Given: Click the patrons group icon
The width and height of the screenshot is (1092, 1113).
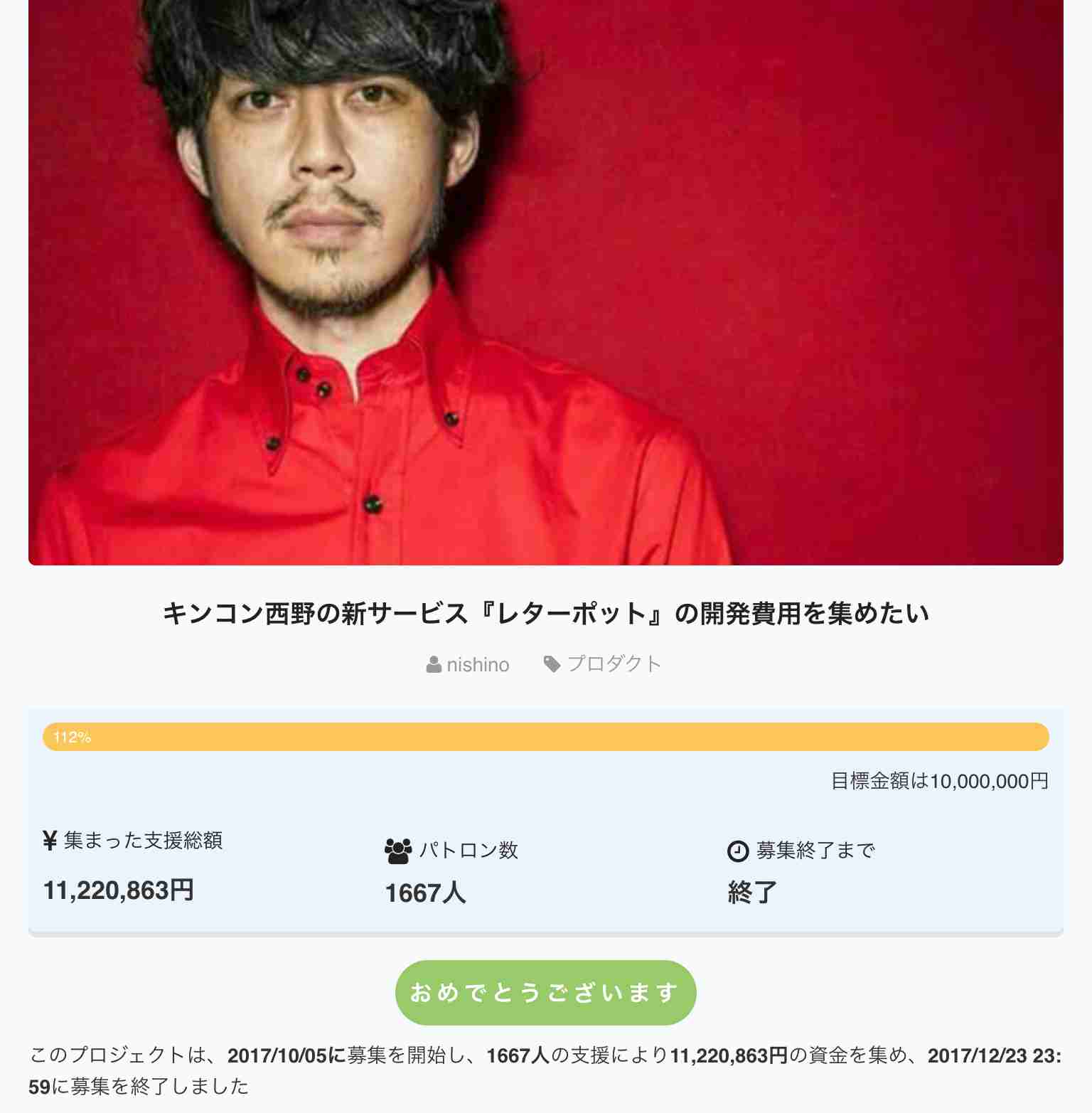Looking at the screenshot, I should tap(398, 851).
